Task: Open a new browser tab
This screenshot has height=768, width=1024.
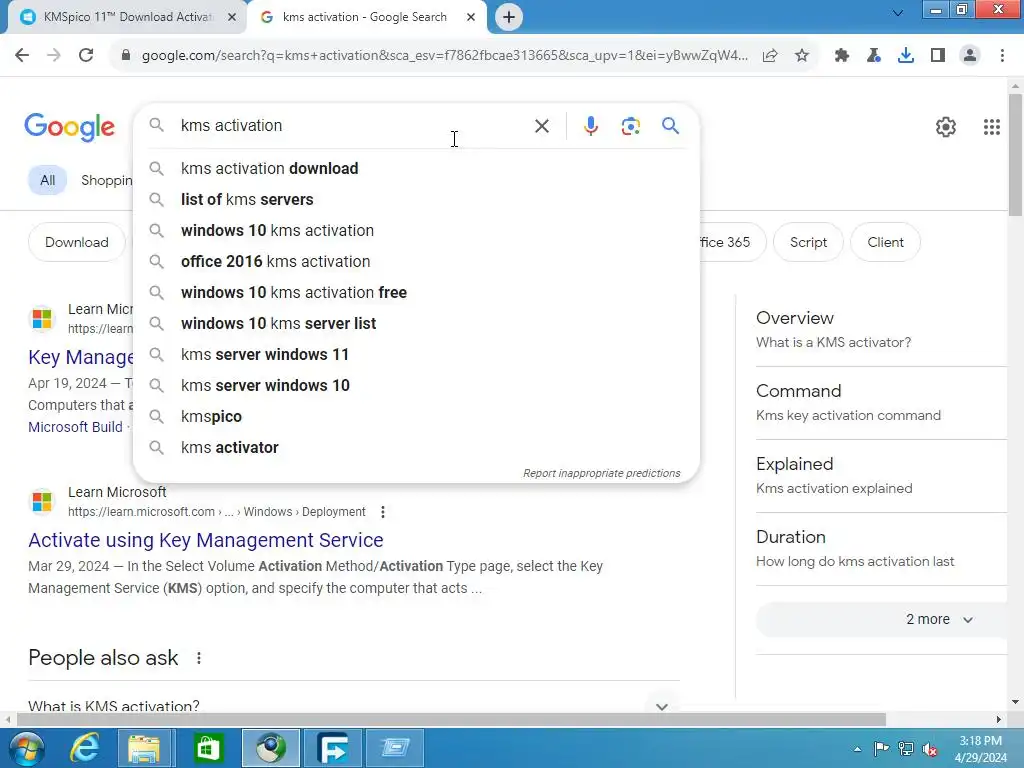Action: [x=509, y=17]
